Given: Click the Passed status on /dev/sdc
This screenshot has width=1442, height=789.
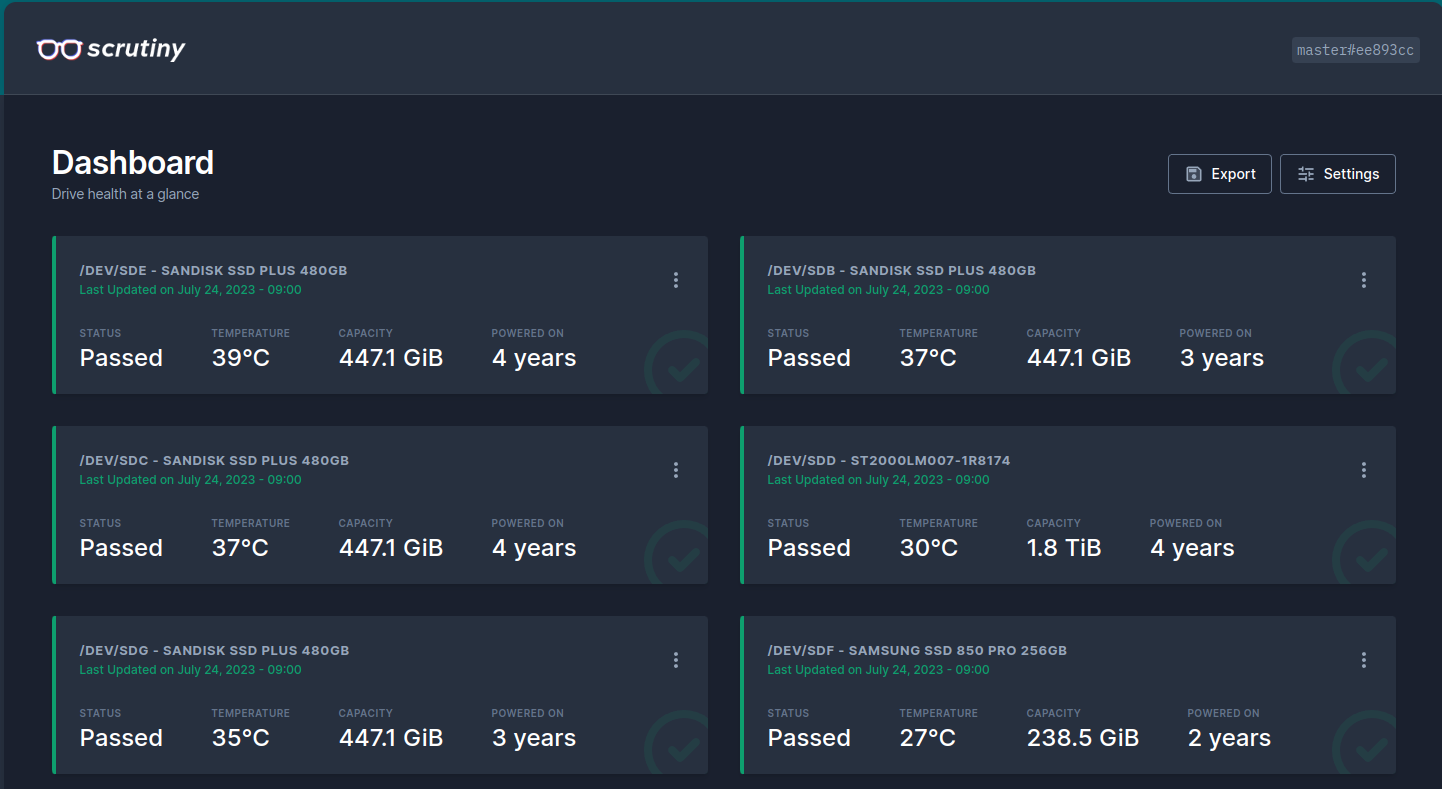Looking at the screenshot, I should click(121, 548).
